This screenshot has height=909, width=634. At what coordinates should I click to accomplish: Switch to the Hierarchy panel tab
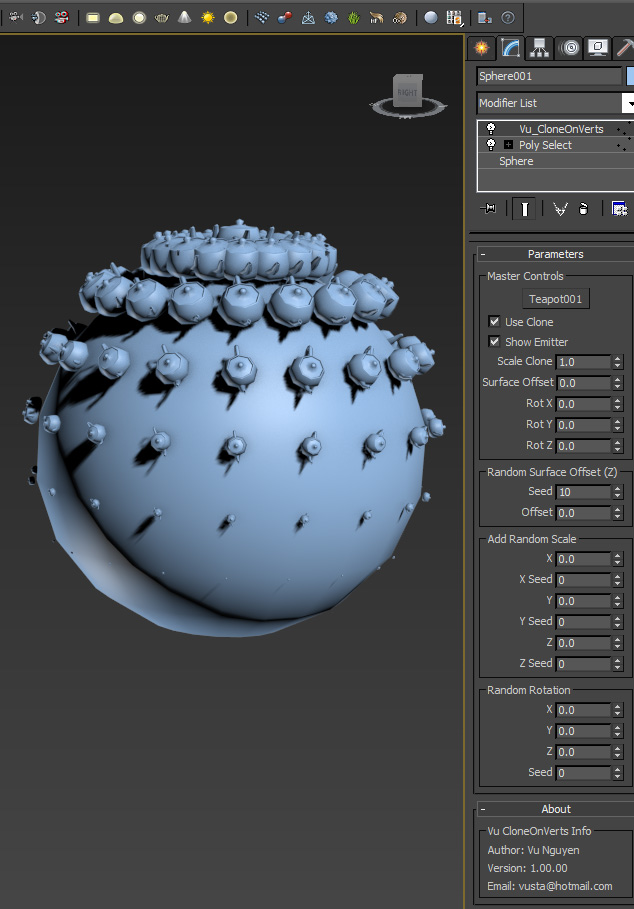point(540,47)
